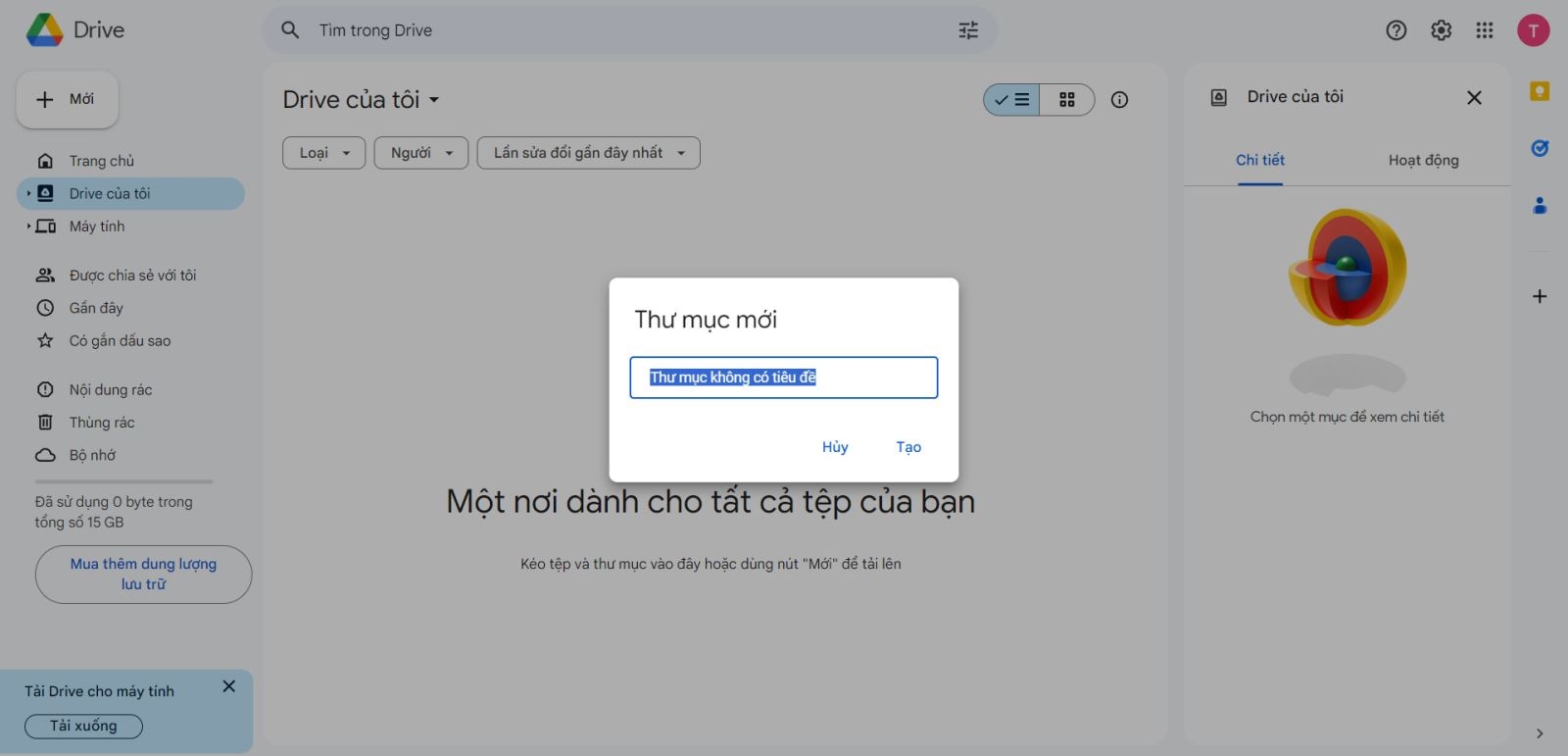Switch to grid layout view
Viewport: 1568px width, 756px height.
coord(1067,99)
